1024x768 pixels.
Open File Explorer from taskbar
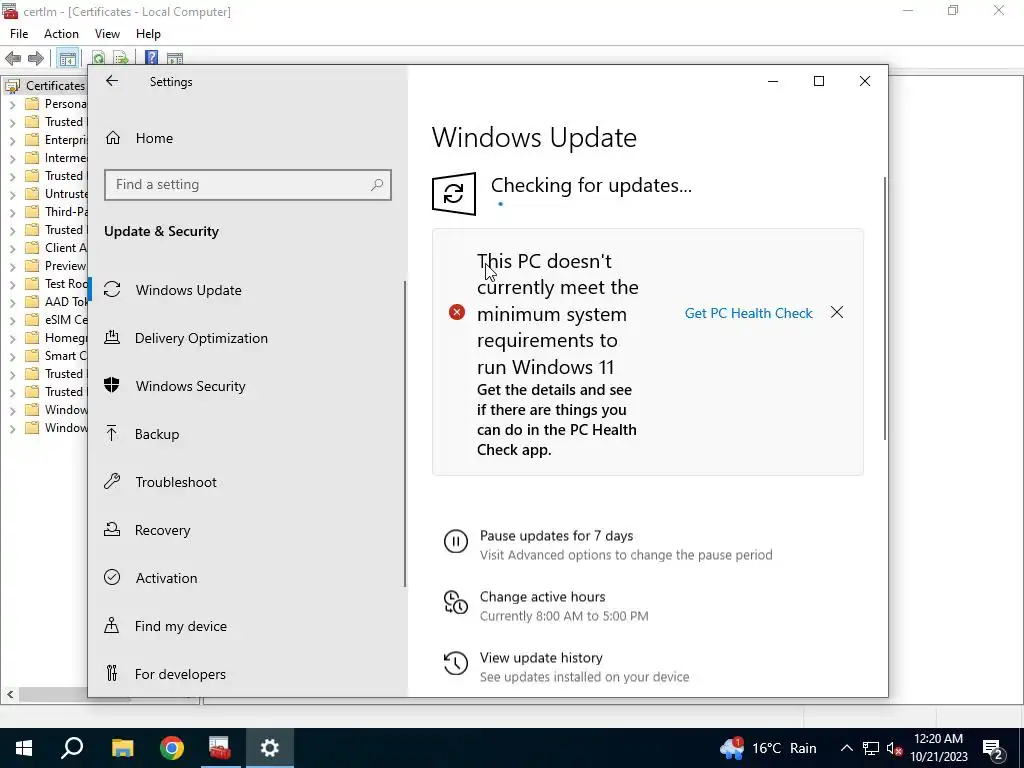point(122,748)
